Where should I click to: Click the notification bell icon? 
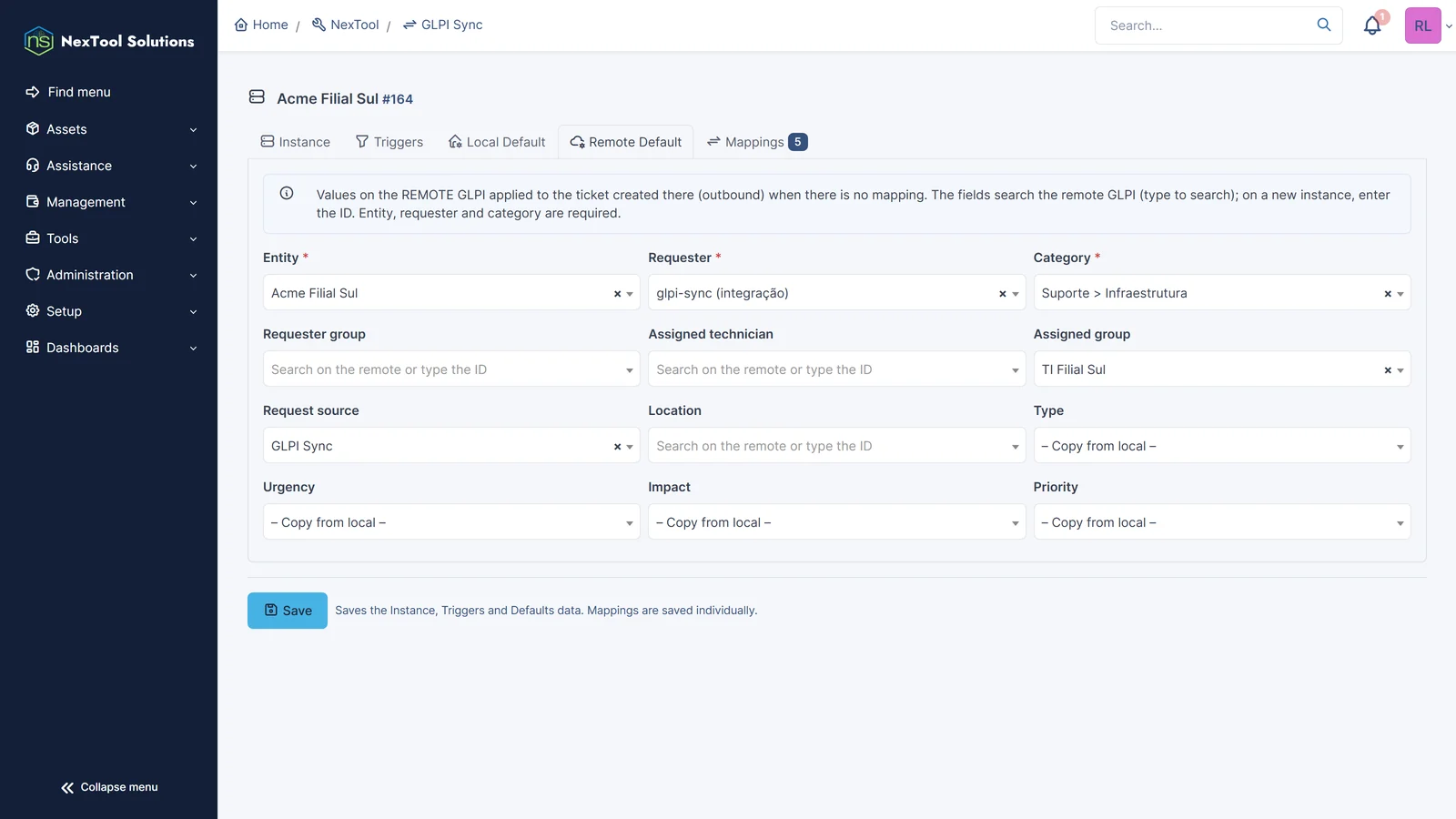(1372, 25)
